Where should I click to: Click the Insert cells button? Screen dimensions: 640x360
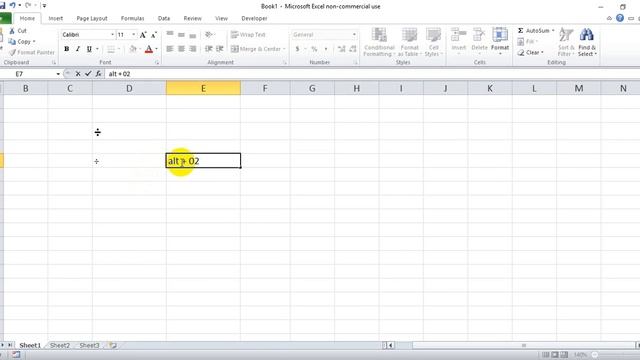[459, 41]
